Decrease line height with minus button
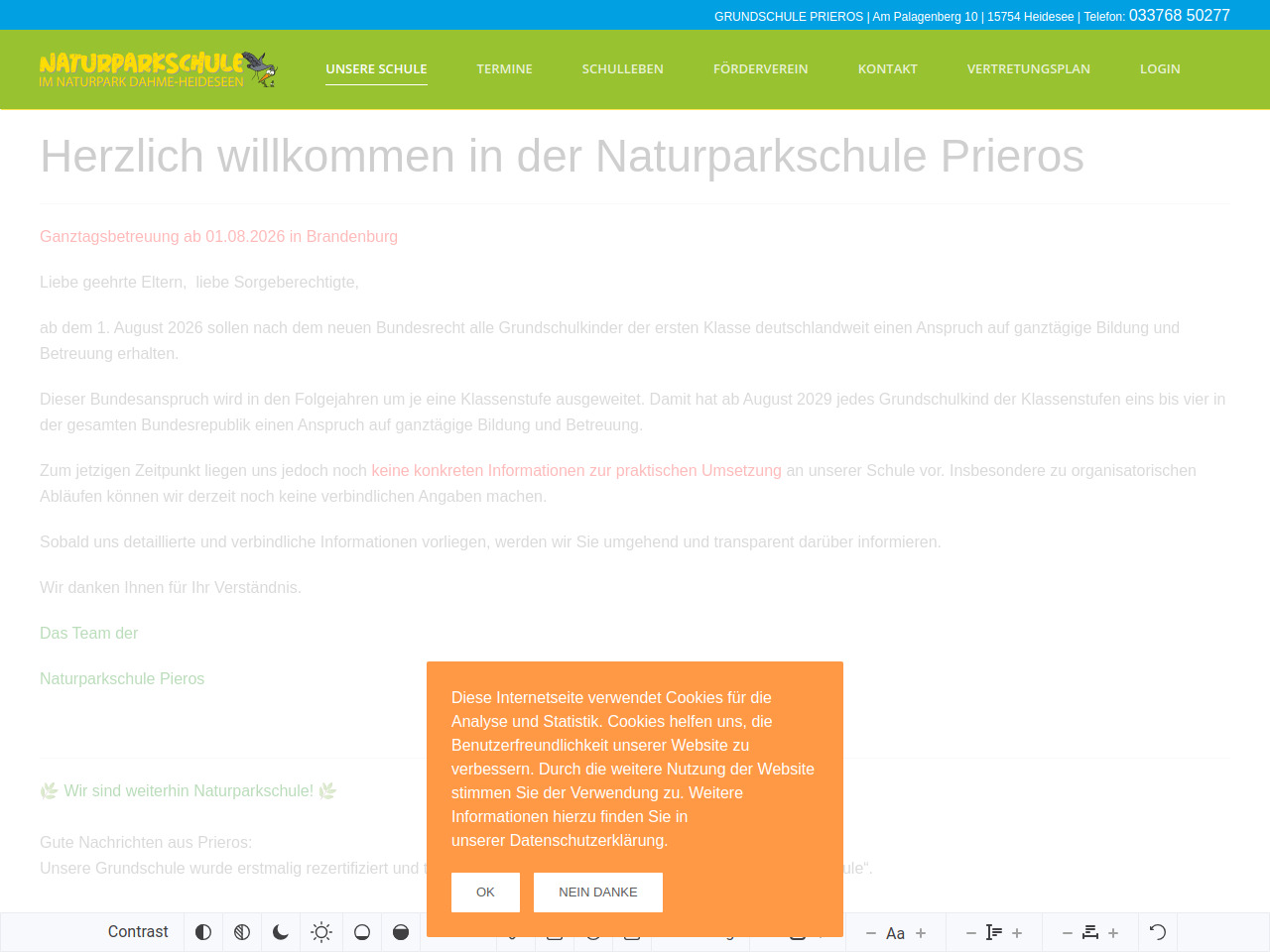 coord(971,933)
